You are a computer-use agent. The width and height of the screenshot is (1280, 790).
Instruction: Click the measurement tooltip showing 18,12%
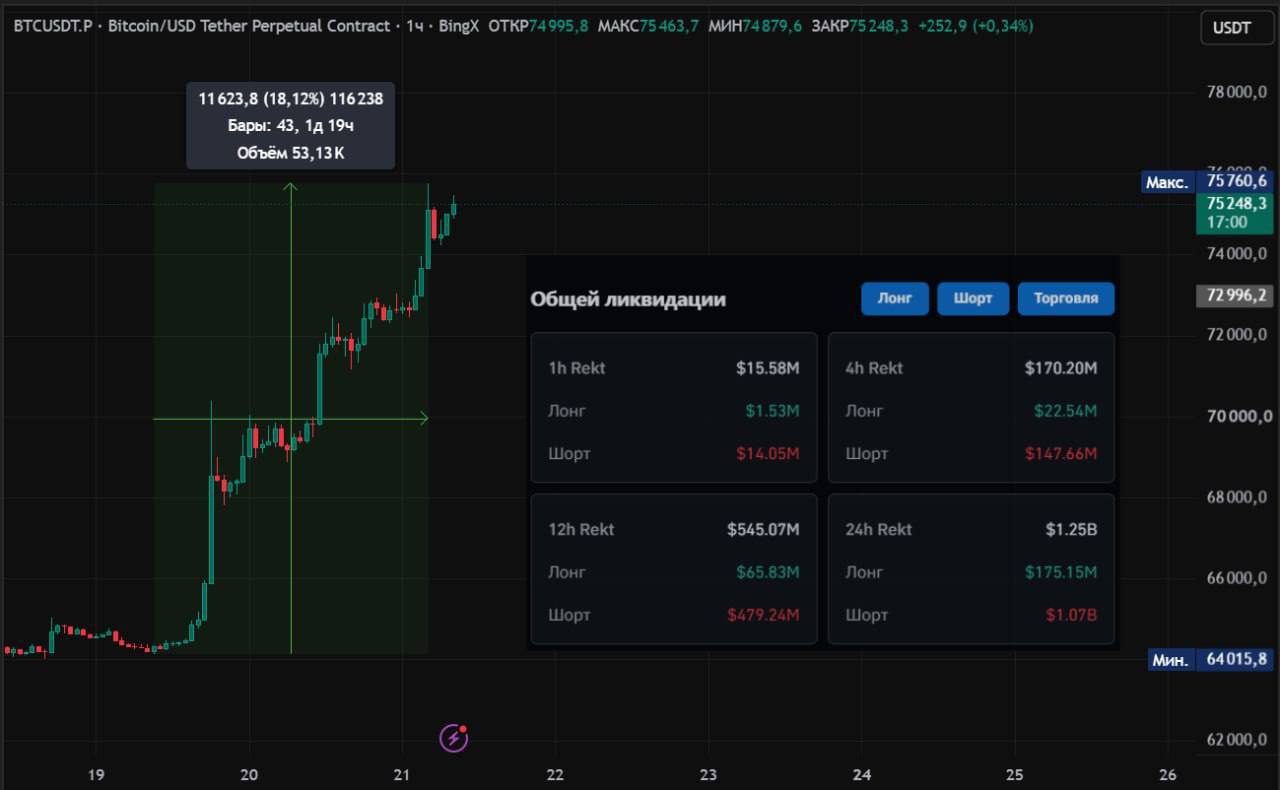point(291,125)
